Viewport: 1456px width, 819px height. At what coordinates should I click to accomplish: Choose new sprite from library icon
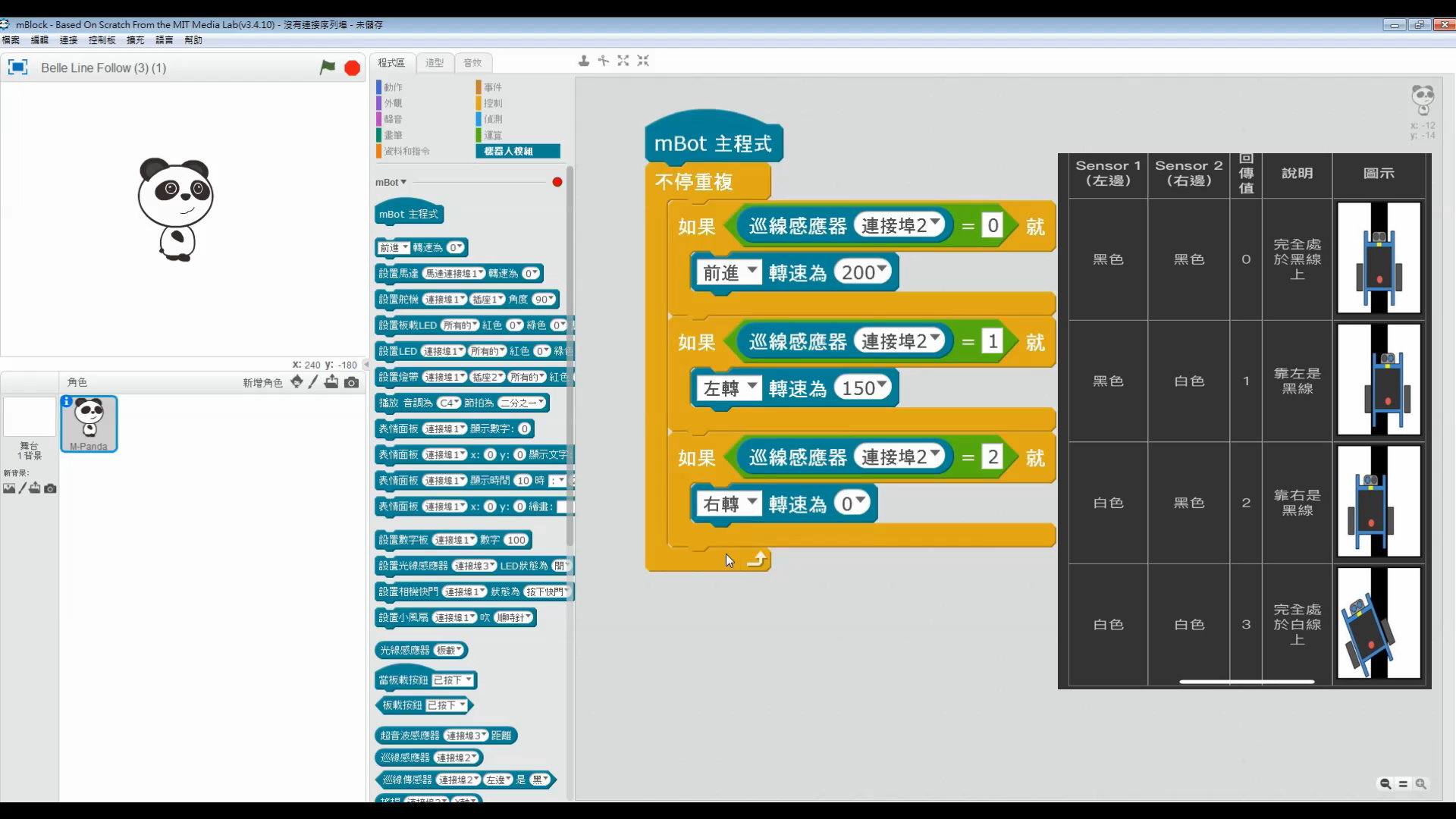click(297, 382)
